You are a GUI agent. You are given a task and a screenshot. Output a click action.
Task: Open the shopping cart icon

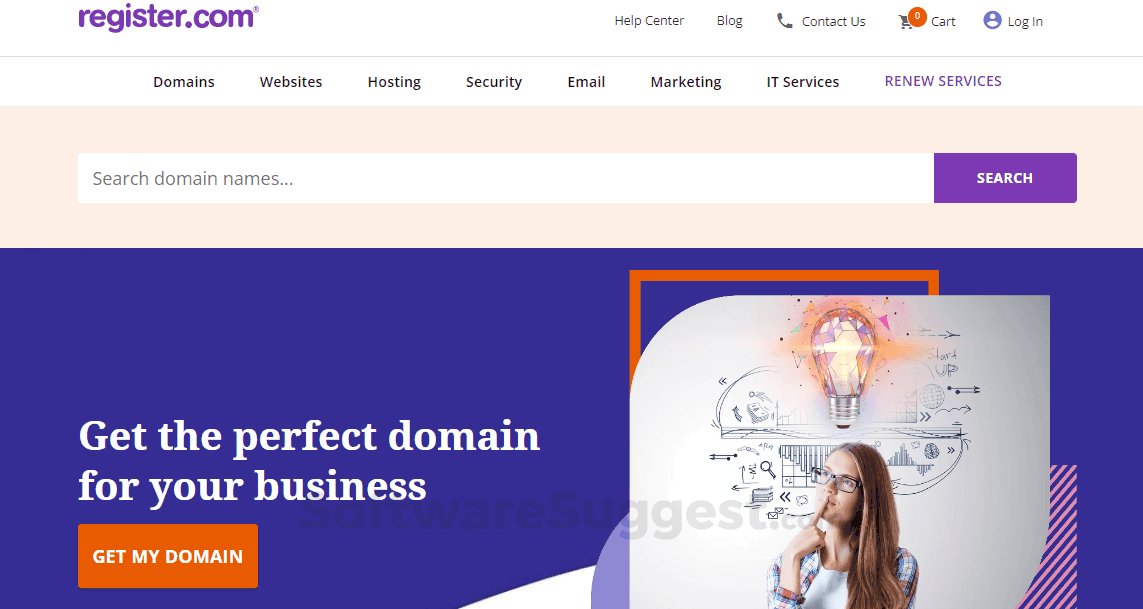906,22
